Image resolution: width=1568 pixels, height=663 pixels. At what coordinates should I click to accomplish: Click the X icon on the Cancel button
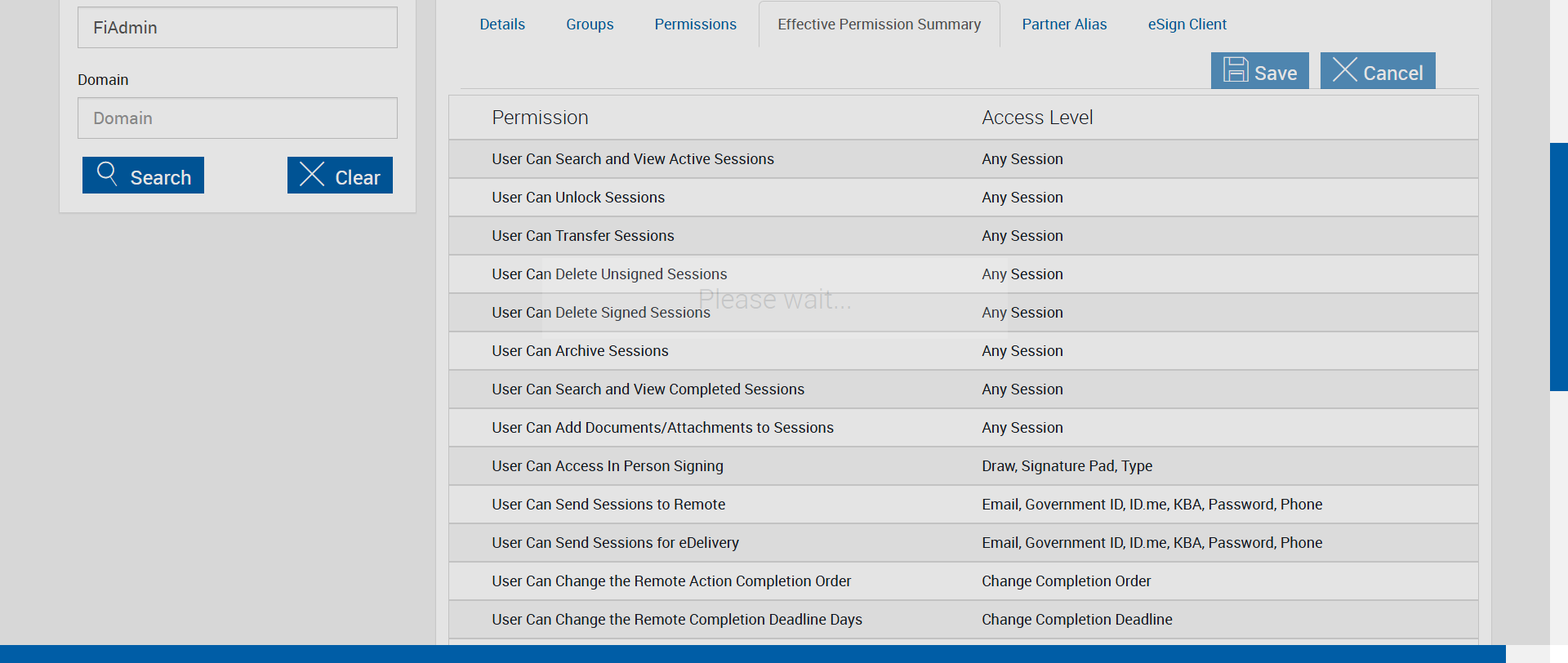[x=1344, y=70]
